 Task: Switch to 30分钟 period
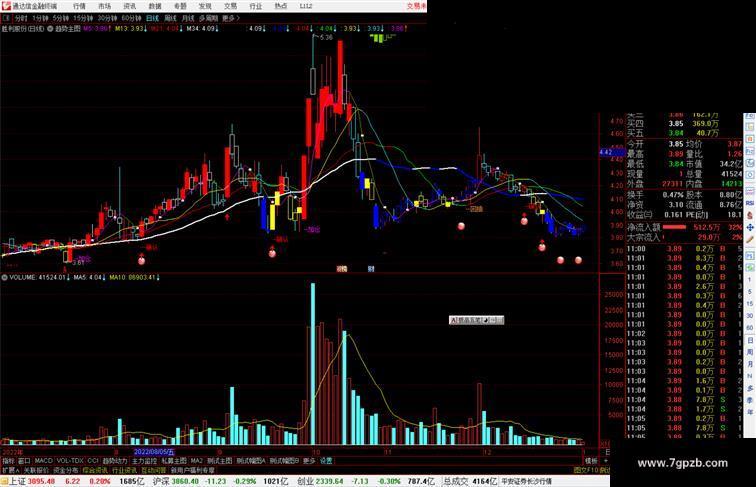tap(107, 18)
